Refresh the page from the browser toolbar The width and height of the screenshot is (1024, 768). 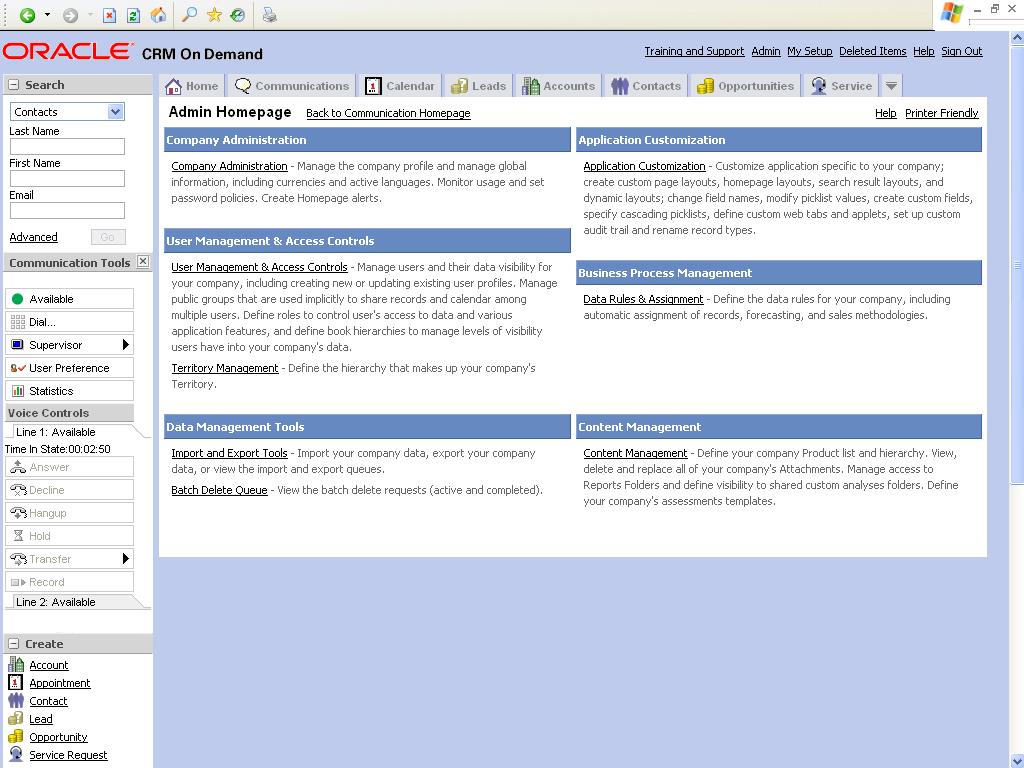(x=133, y=15)
